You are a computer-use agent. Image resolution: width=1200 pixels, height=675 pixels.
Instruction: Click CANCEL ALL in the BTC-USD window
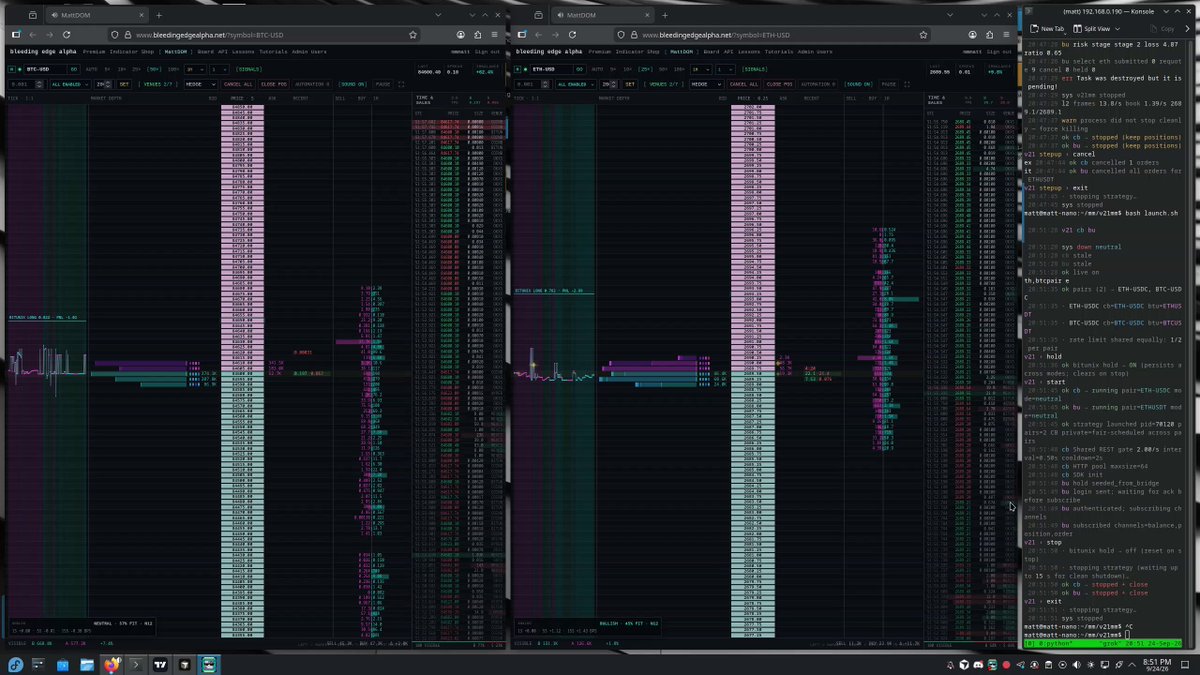[240, 84]
